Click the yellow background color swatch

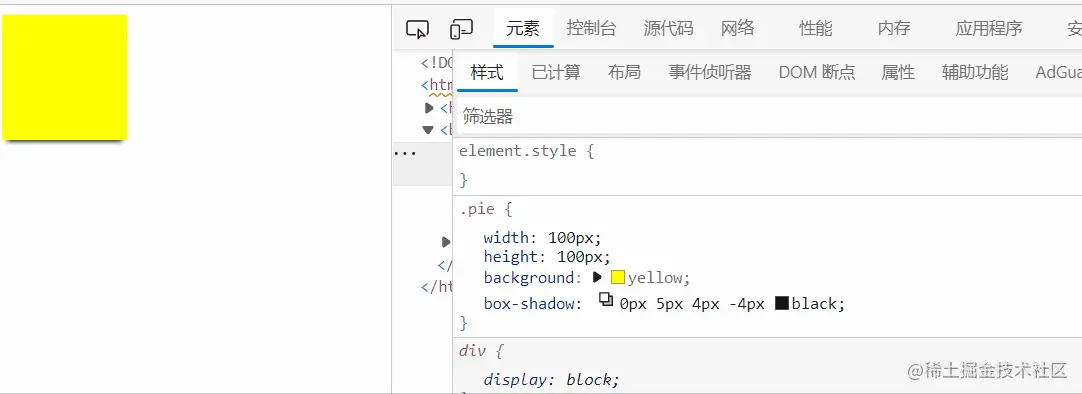point(618,277)
